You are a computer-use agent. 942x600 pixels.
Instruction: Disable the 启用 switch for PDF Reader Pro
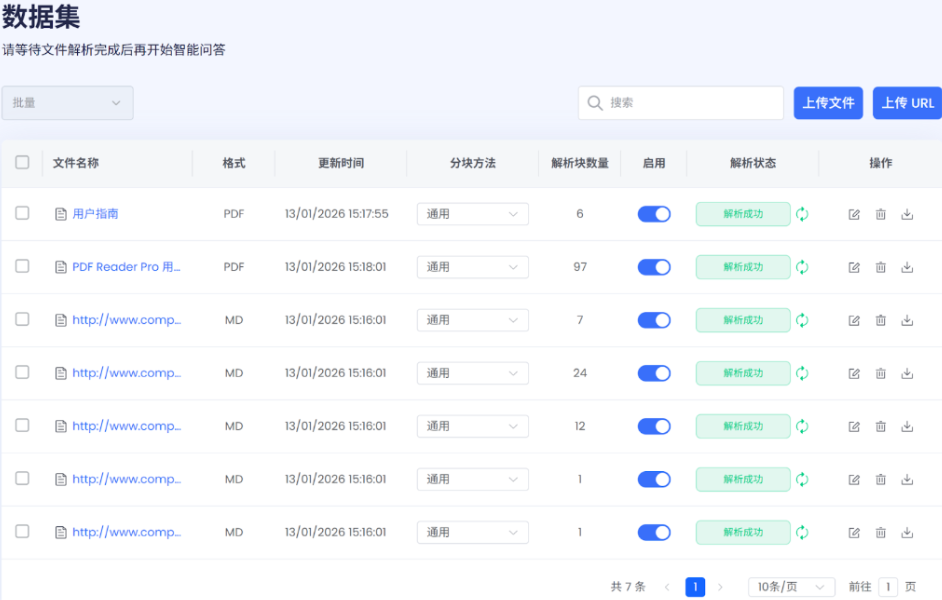[x=654, y=267]
